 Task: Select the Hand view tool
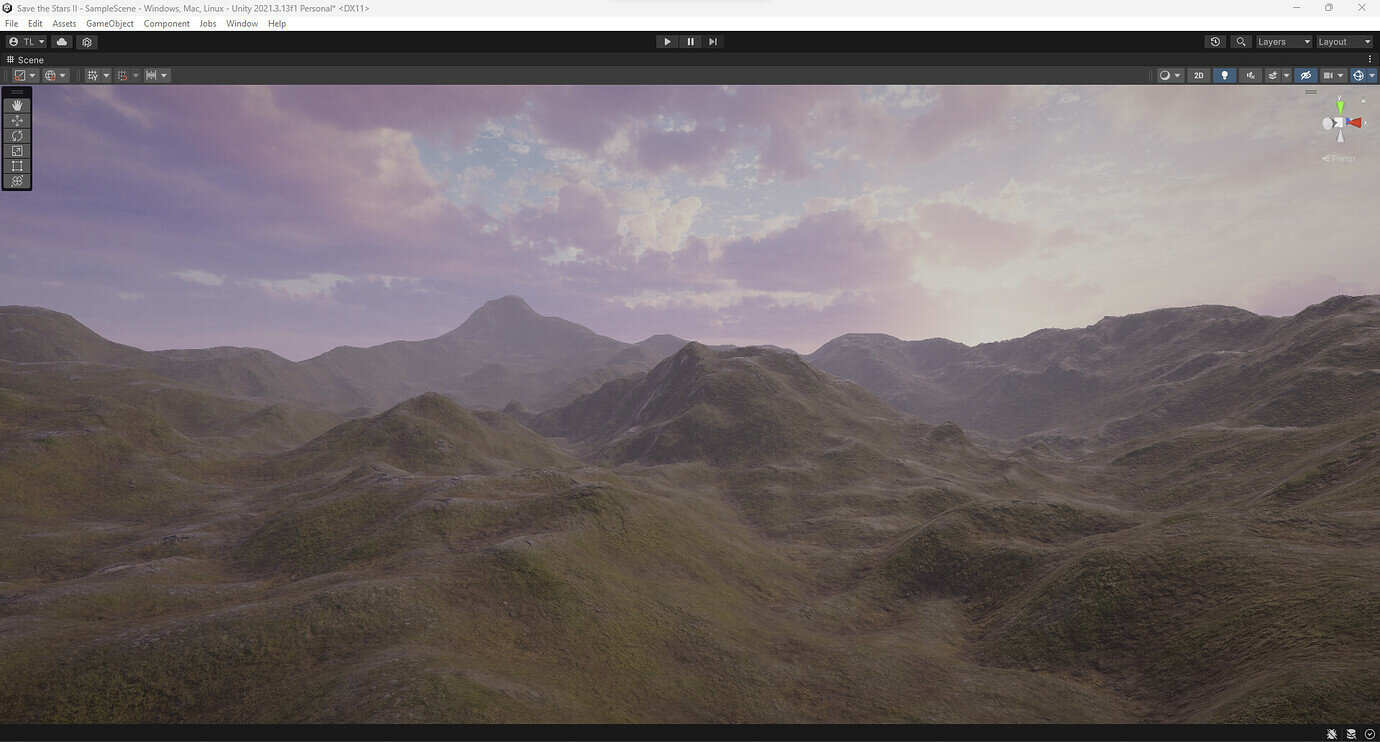tap(16, 105)
